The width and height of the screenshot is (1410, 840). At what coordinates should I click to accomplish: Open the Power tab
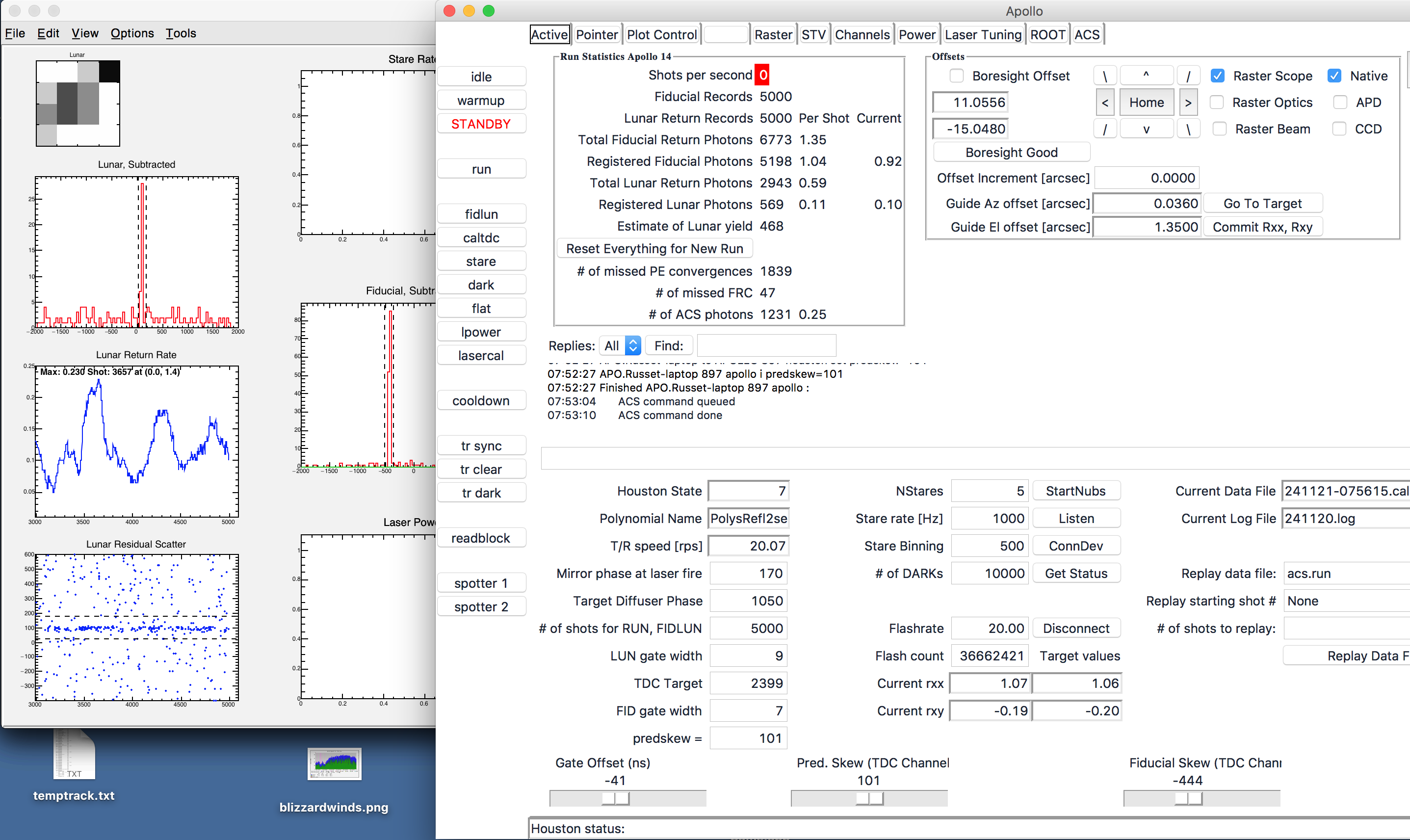(917, 34)
